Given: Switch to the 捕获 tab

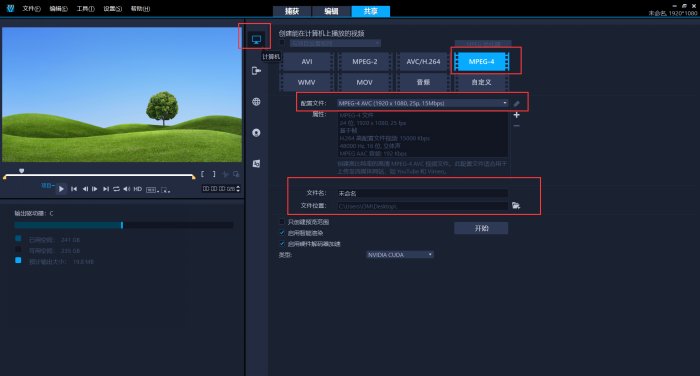Looking at the screenshot, I should pyautogui.click(x=292, y=11).
